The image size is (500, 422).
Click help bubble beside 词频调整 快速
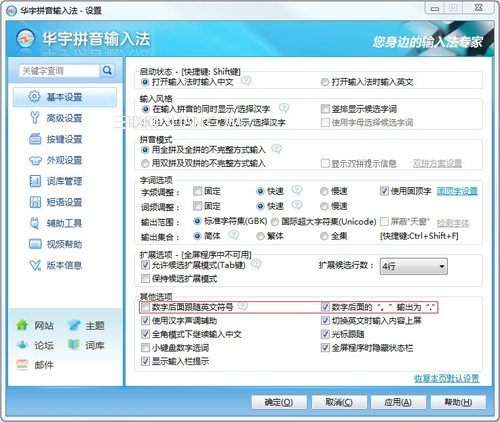click(297, 205)
